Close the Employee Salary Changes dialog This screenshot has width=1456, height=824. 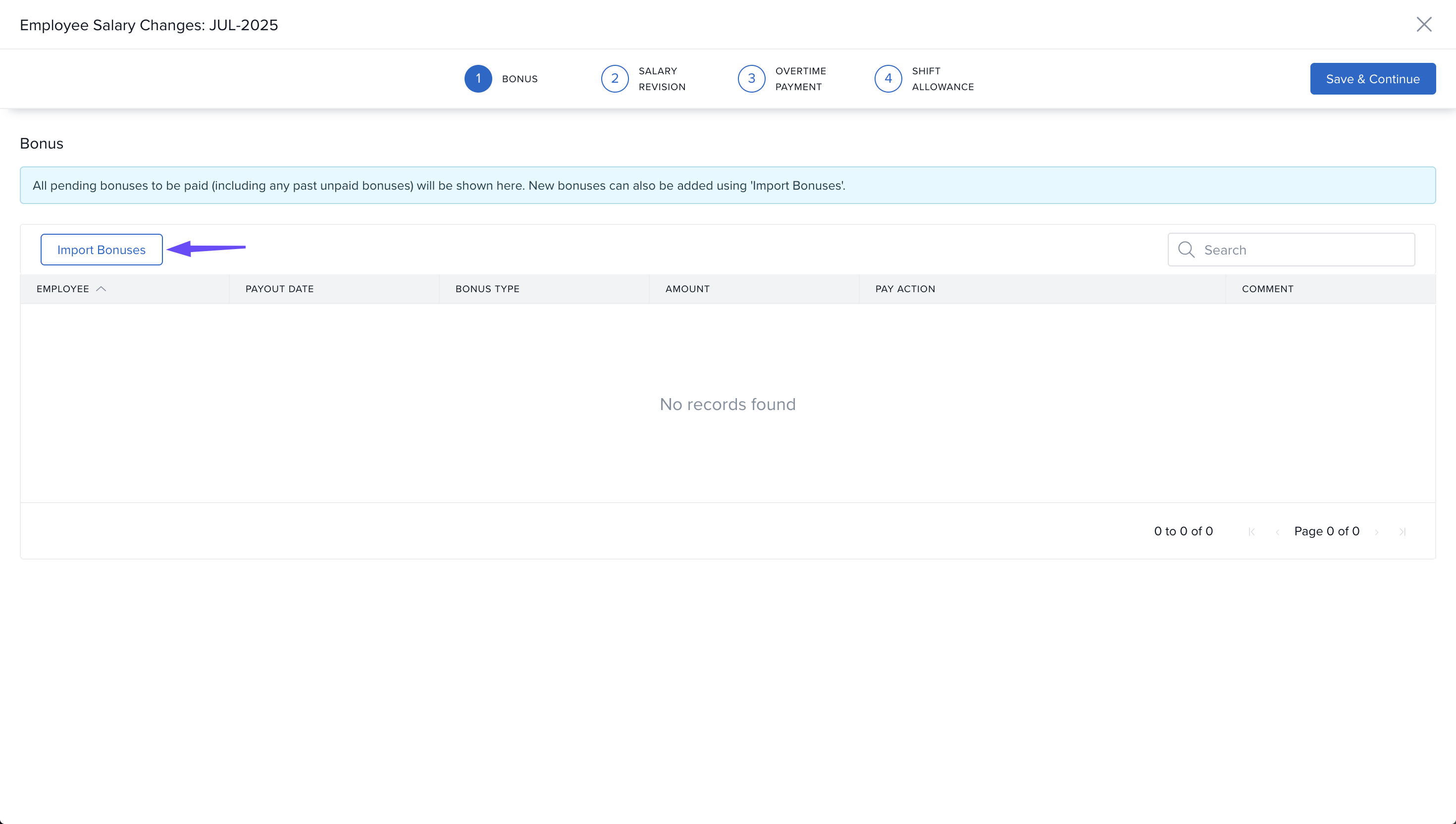(1424, 24)
